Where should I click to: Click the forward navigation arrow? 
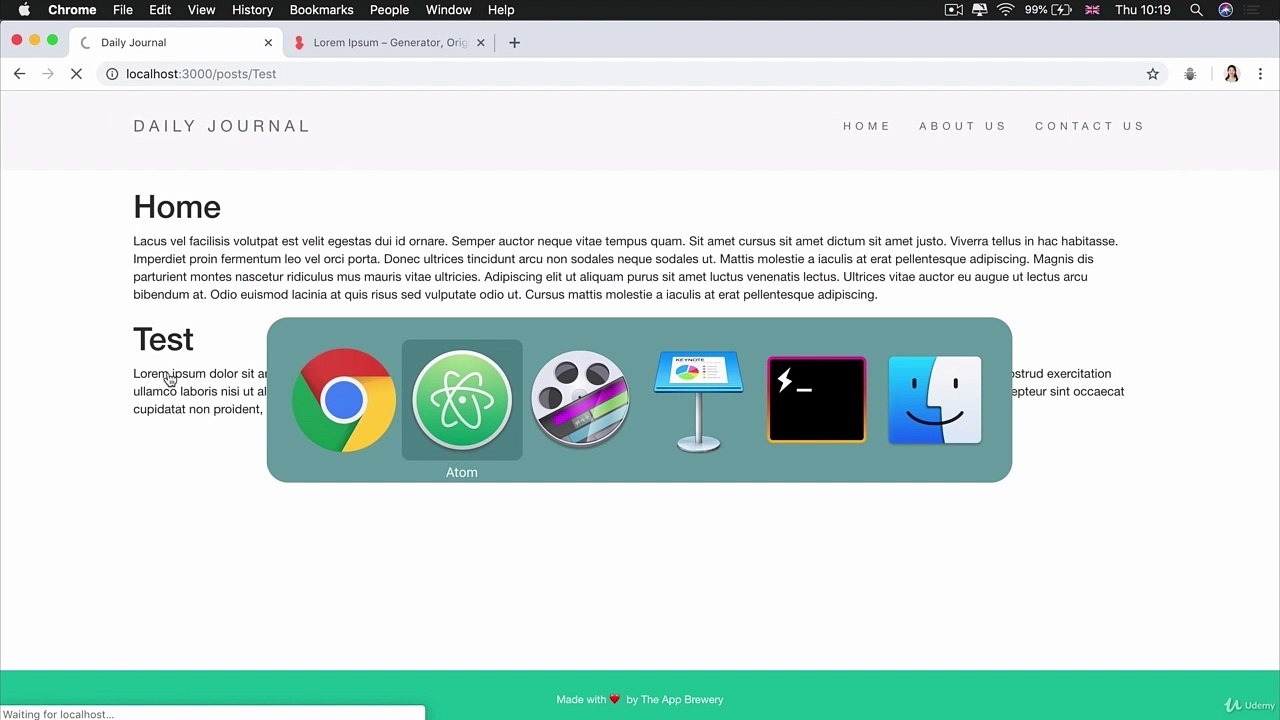pos(47,74)
